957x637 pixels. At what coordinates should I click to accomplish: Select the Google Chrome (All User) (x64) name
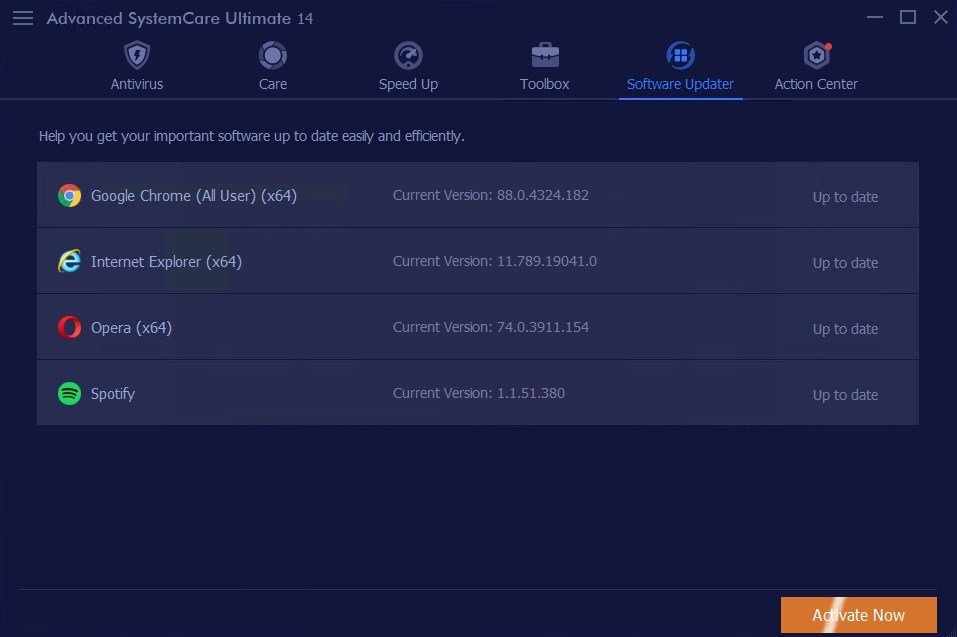[x=194, y=196]
